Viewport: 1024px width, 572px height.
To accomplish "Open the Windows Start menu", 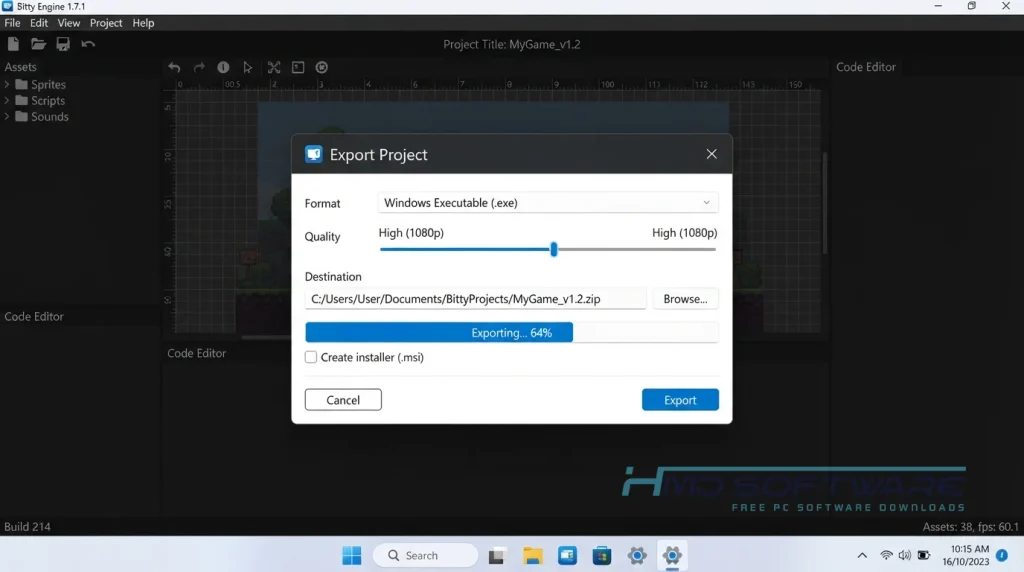I will 351,555.
